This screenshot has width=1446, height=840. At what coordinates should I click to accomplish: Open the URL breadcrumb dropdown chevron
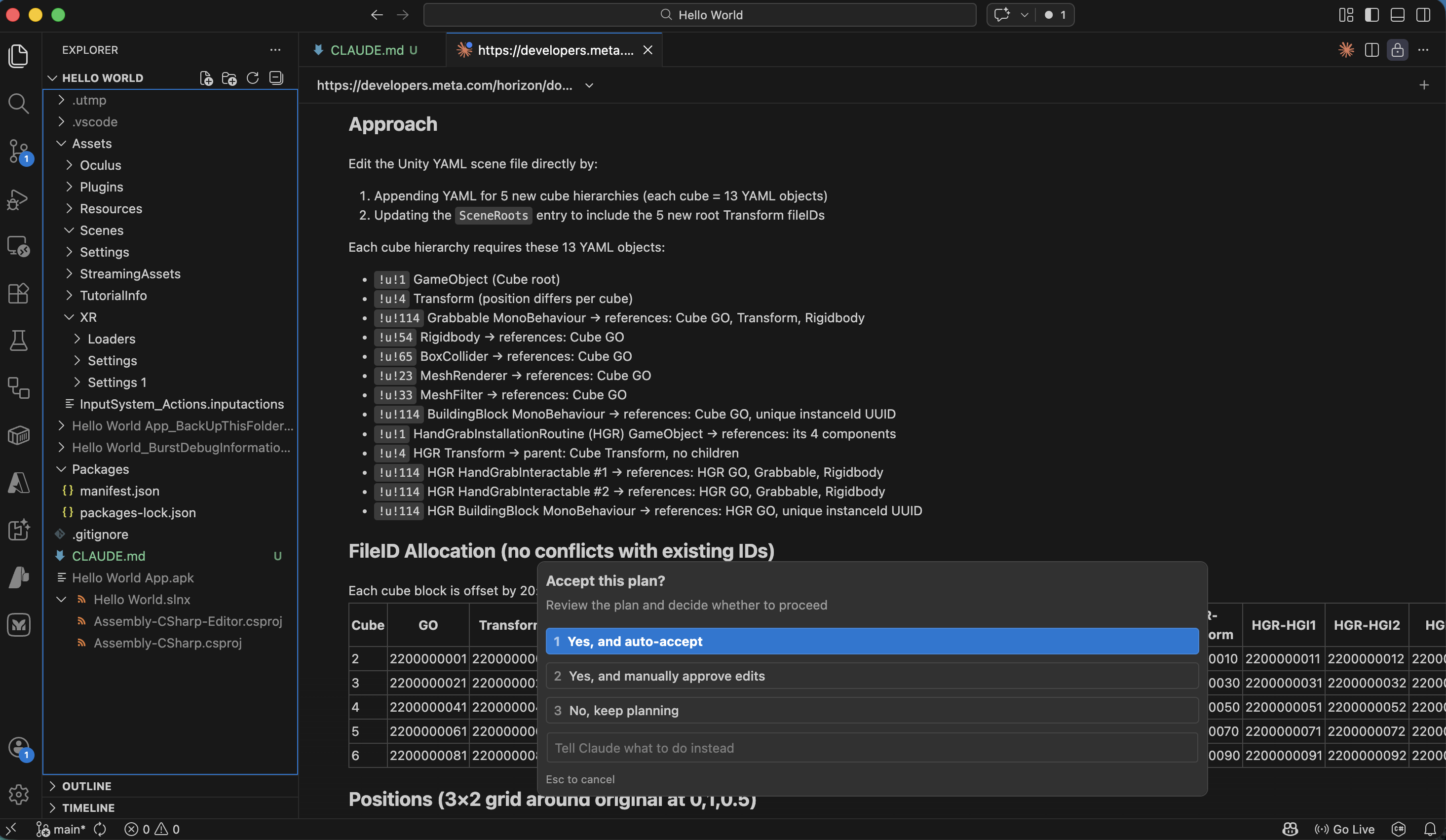(589, 85)
